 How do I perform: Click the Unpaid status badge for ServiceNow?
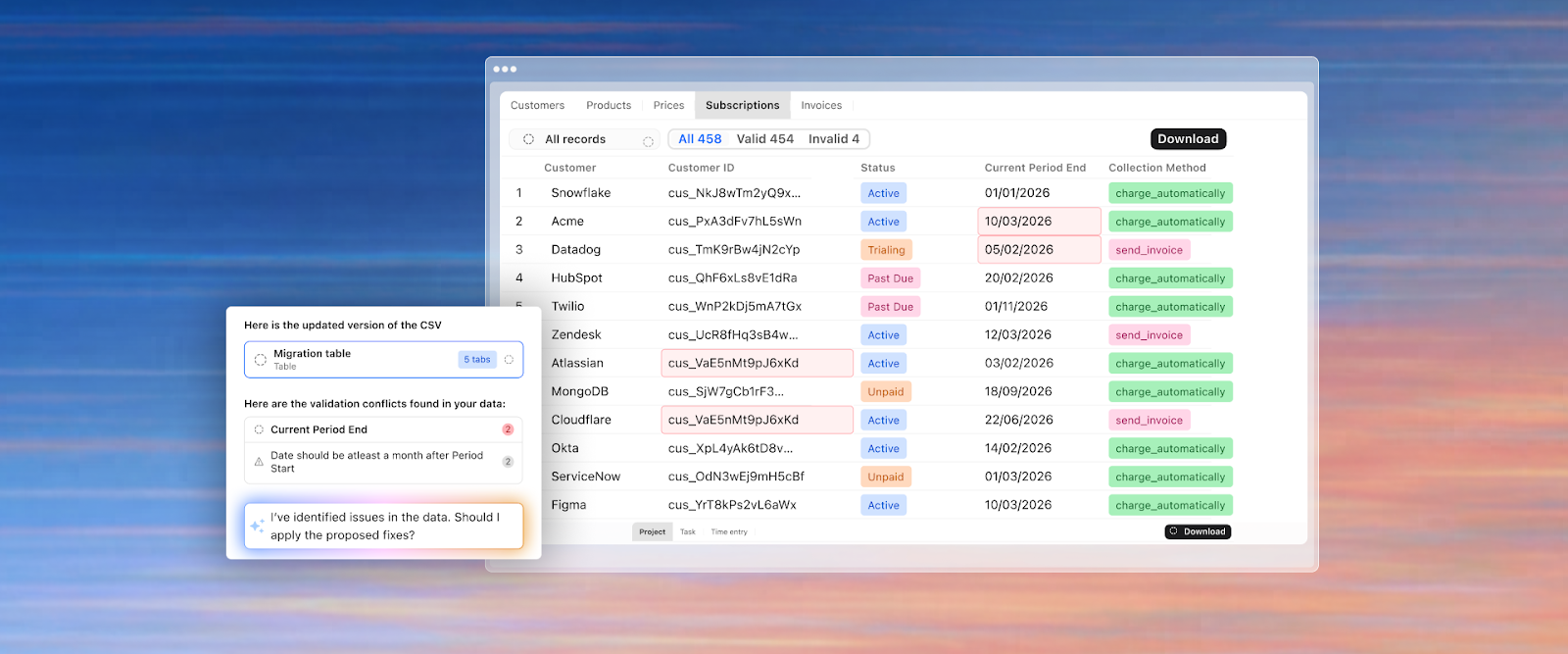pyautogui.click(x=886, y=477)
